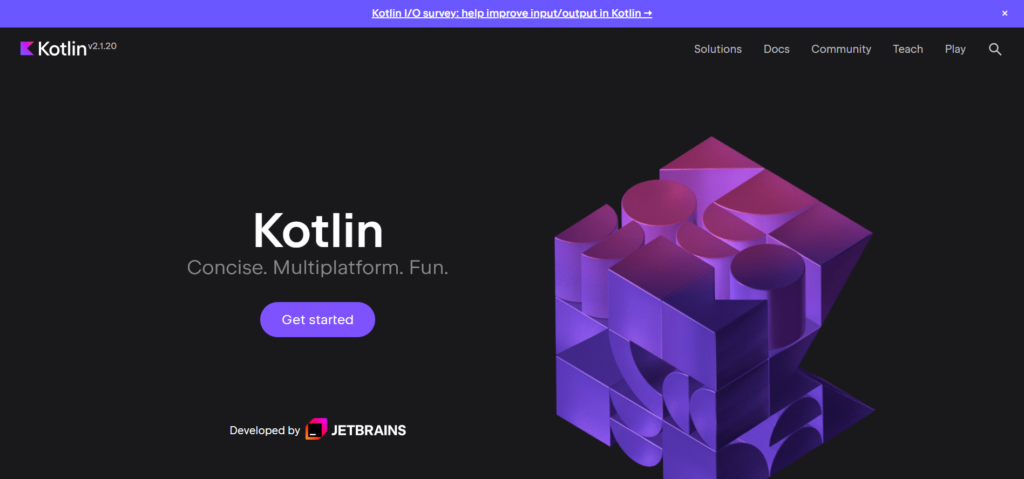Click the Get started button

pyautogui.click(x=317, y=320)
